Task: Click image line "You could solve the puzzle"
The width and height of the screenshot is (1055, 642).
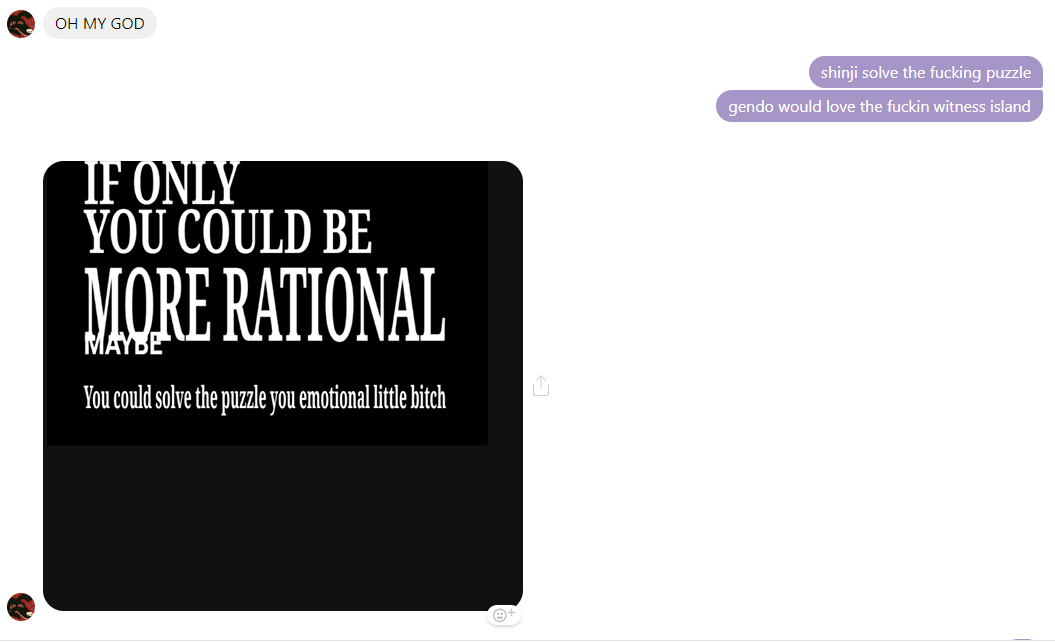Action: click(264, 398)
